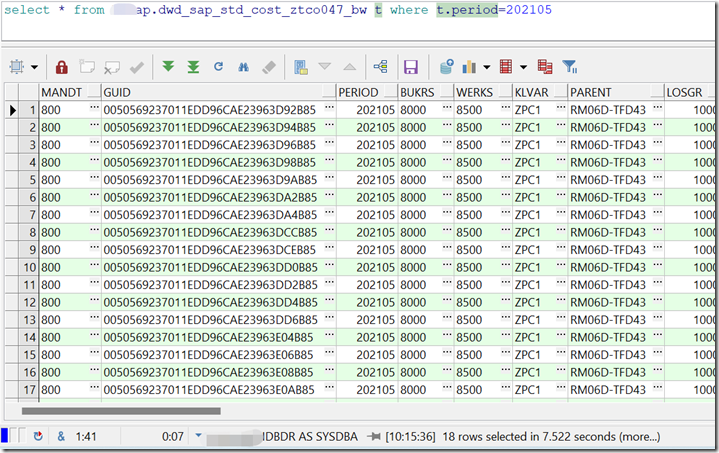
Task: Click the BUKRS column header
Action: tap(426, 92)
